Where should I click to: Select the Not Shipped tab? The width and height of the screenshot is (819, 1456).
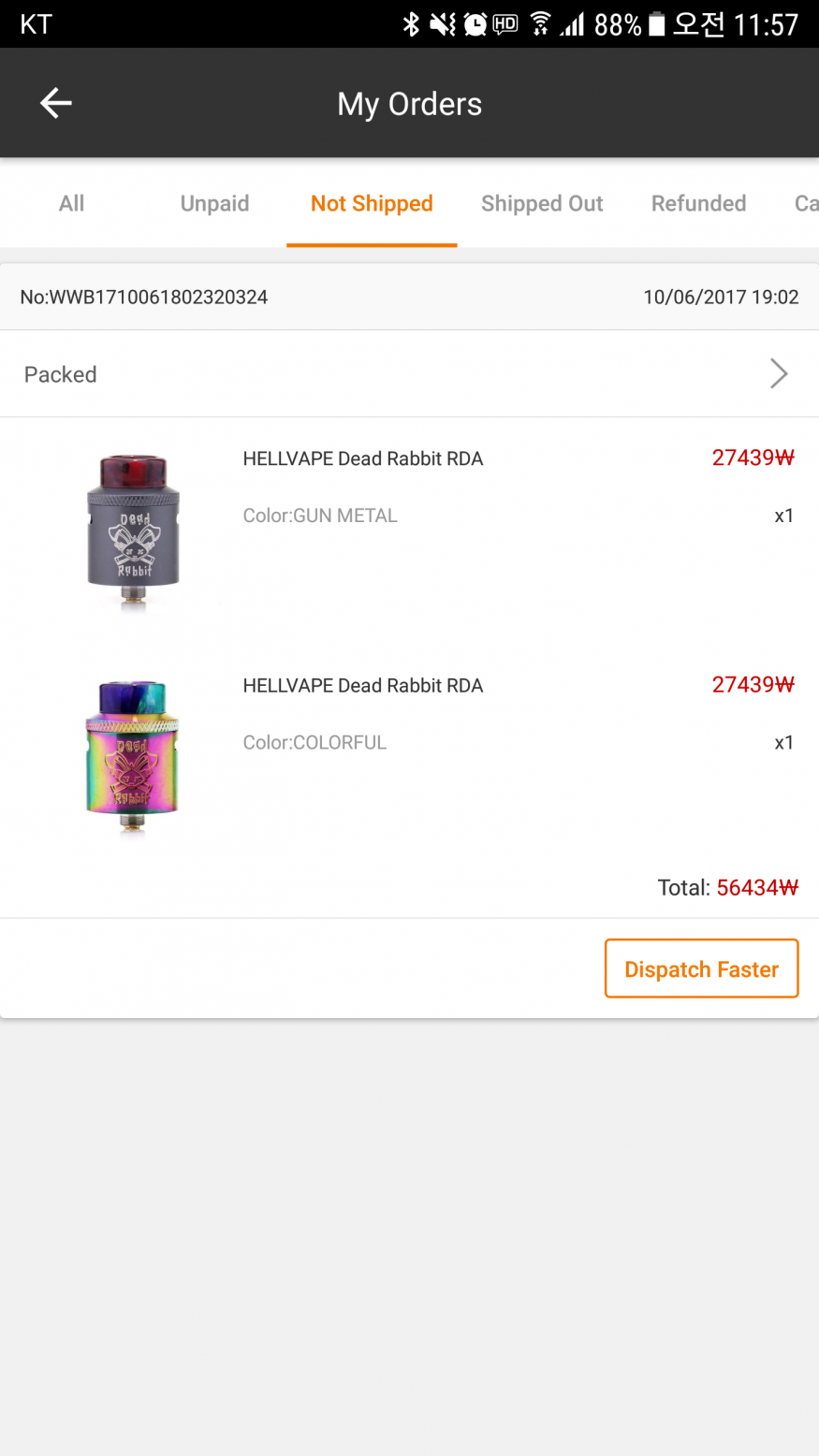click(372, 203)
